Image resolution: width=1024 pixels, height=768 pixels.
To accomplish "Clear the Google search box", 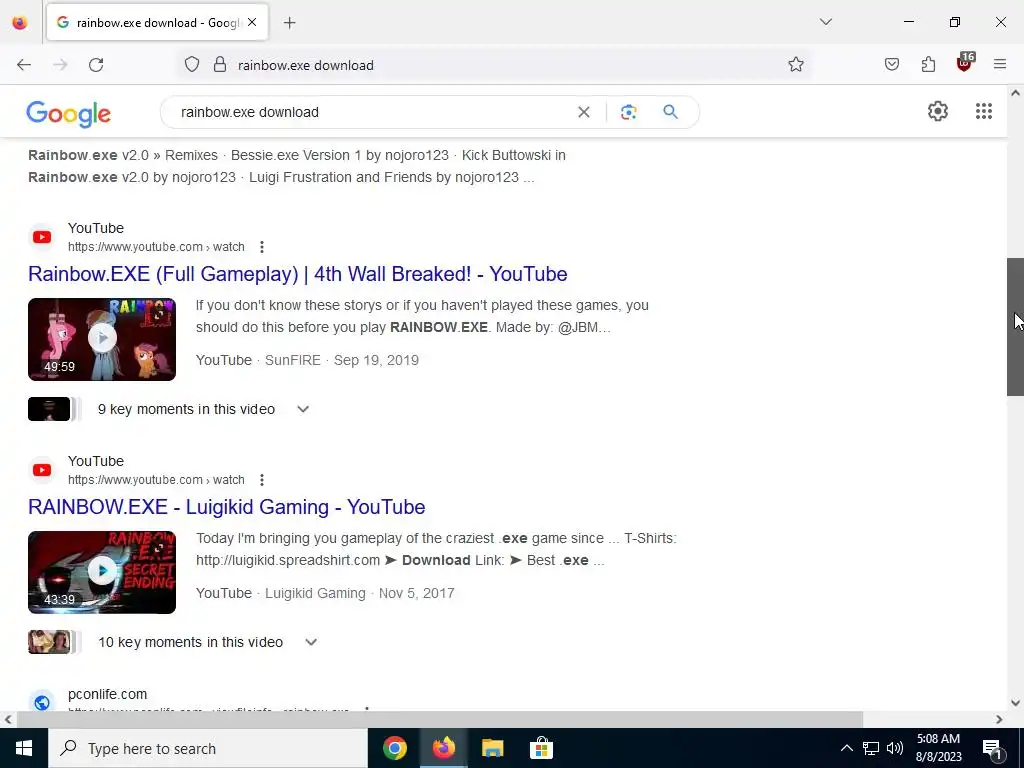I will click(x=584, y=112).
